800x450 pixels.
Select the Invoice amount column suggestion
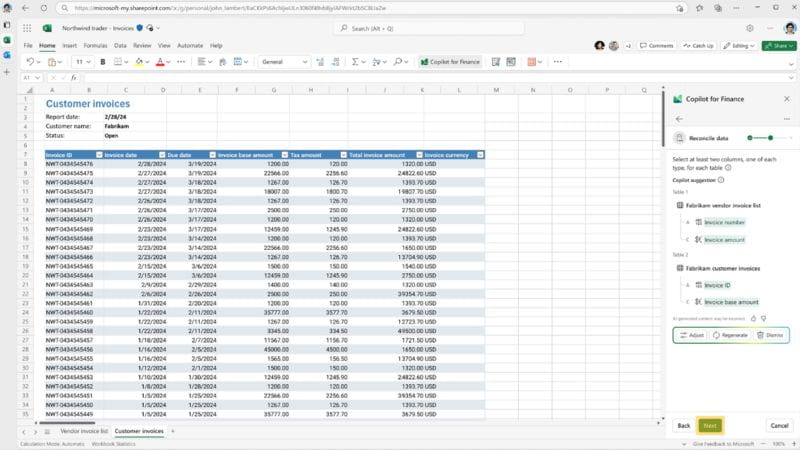724,240
